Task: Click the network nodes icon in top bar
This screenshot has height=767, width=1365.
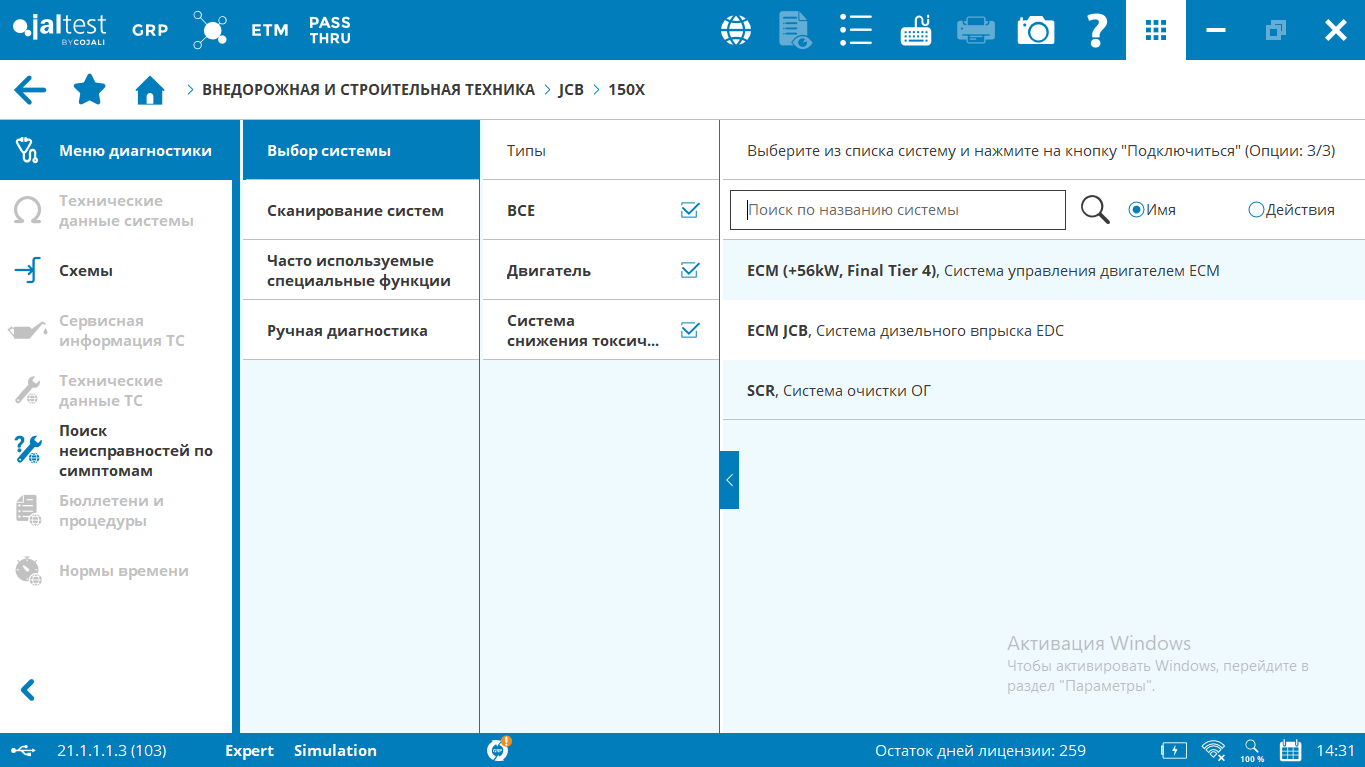Action: pos(210,30)
